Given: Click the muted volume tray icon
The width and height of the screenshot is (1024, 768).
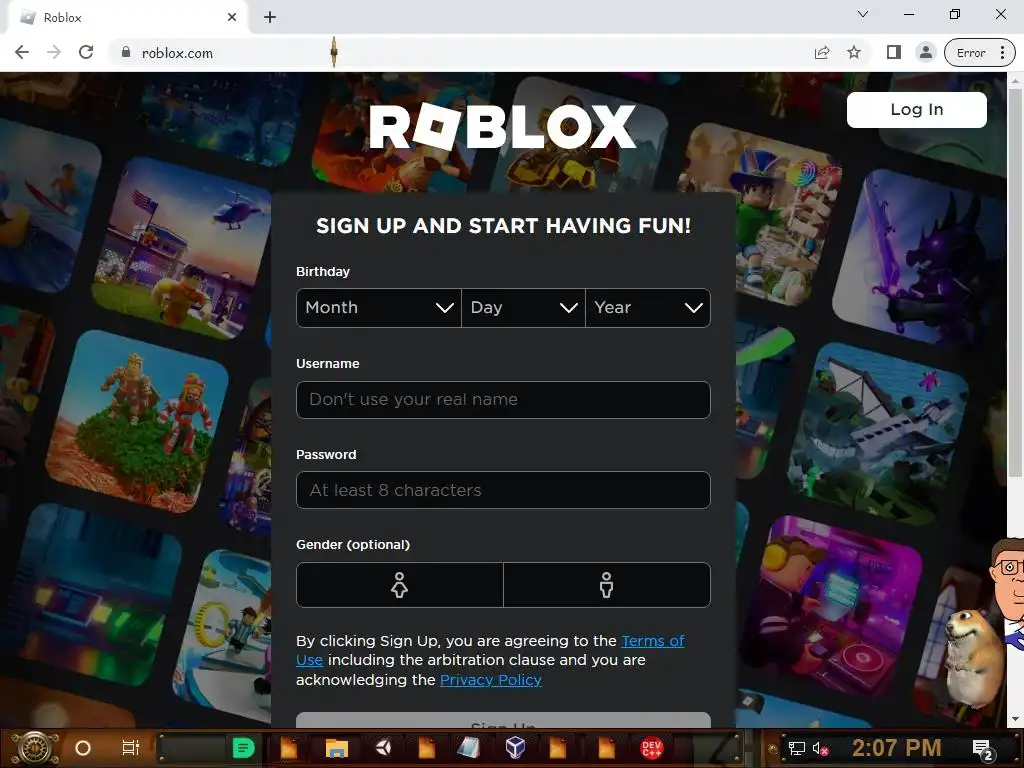Looking at the screenshot, I should click(x=820, y=748).
